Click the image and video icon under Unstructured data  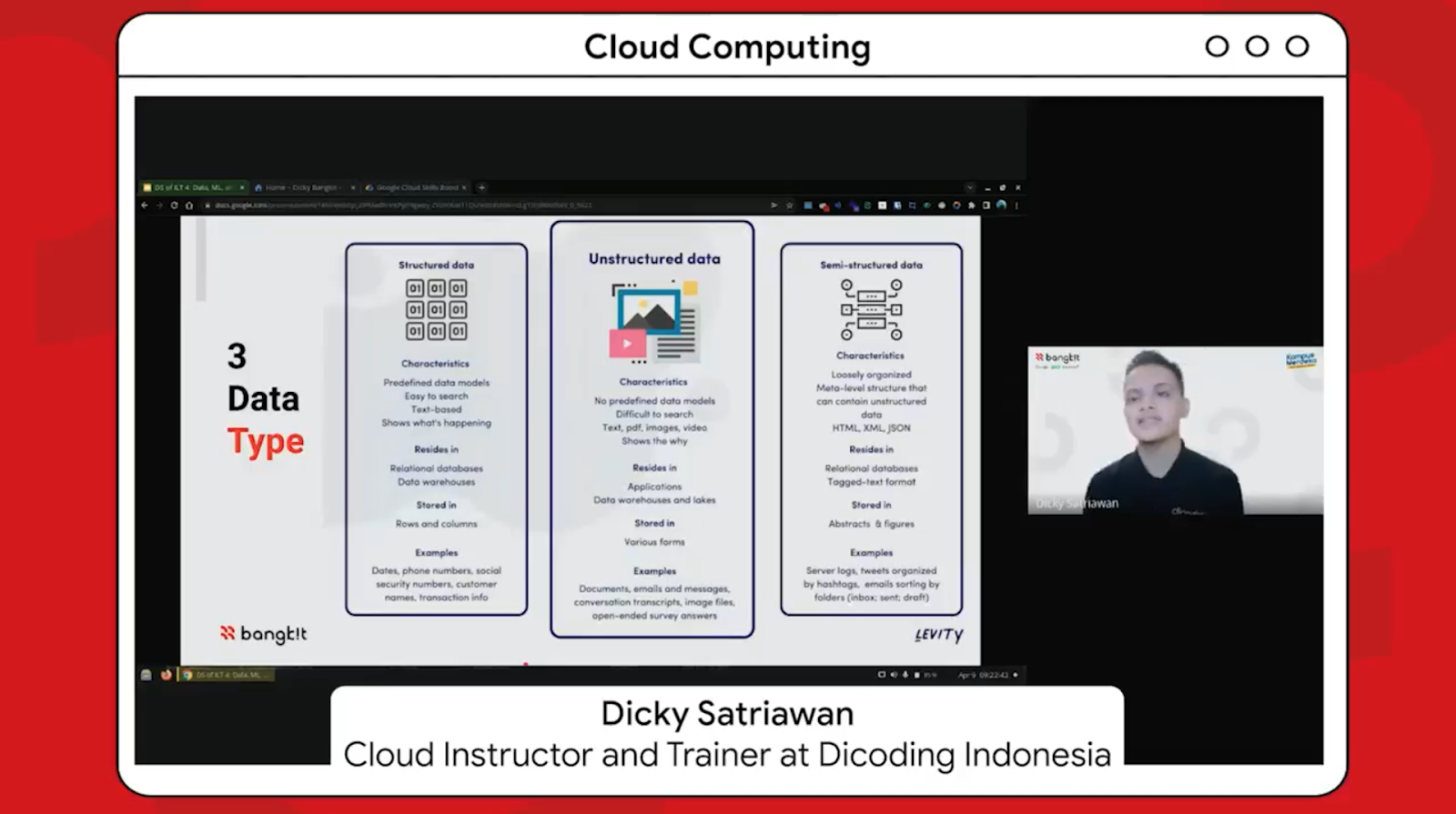[654, 320]
